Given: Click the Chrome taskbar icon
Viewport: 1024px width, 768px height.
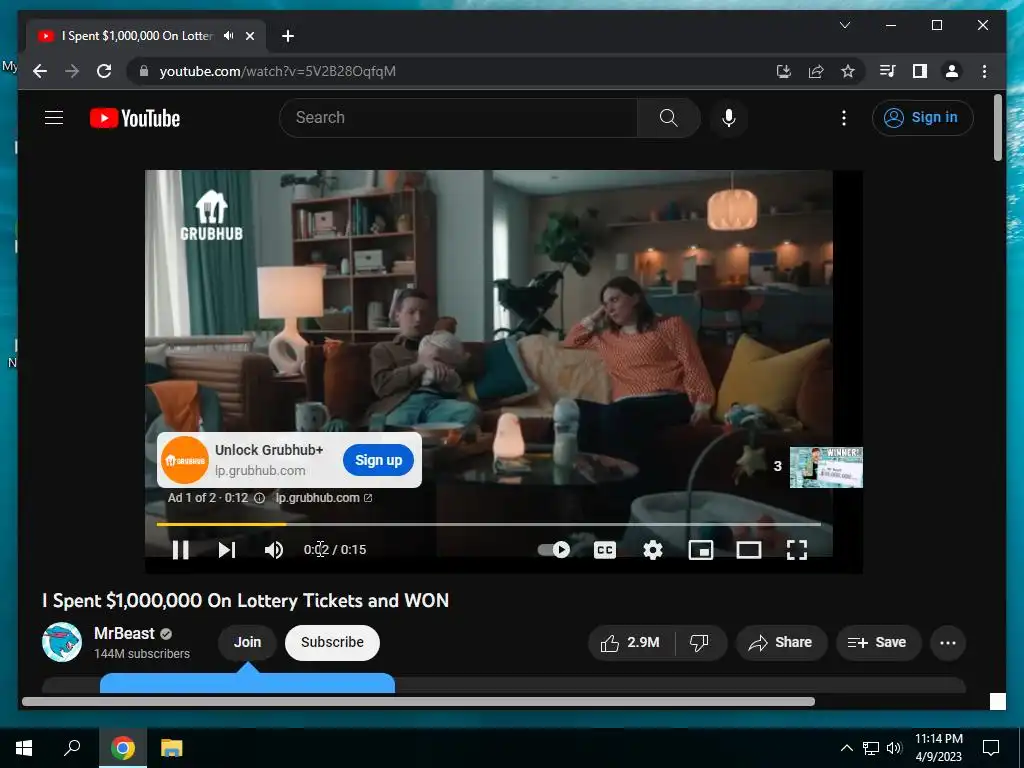Looking at the screenshot, I should [x=123, y=748].
